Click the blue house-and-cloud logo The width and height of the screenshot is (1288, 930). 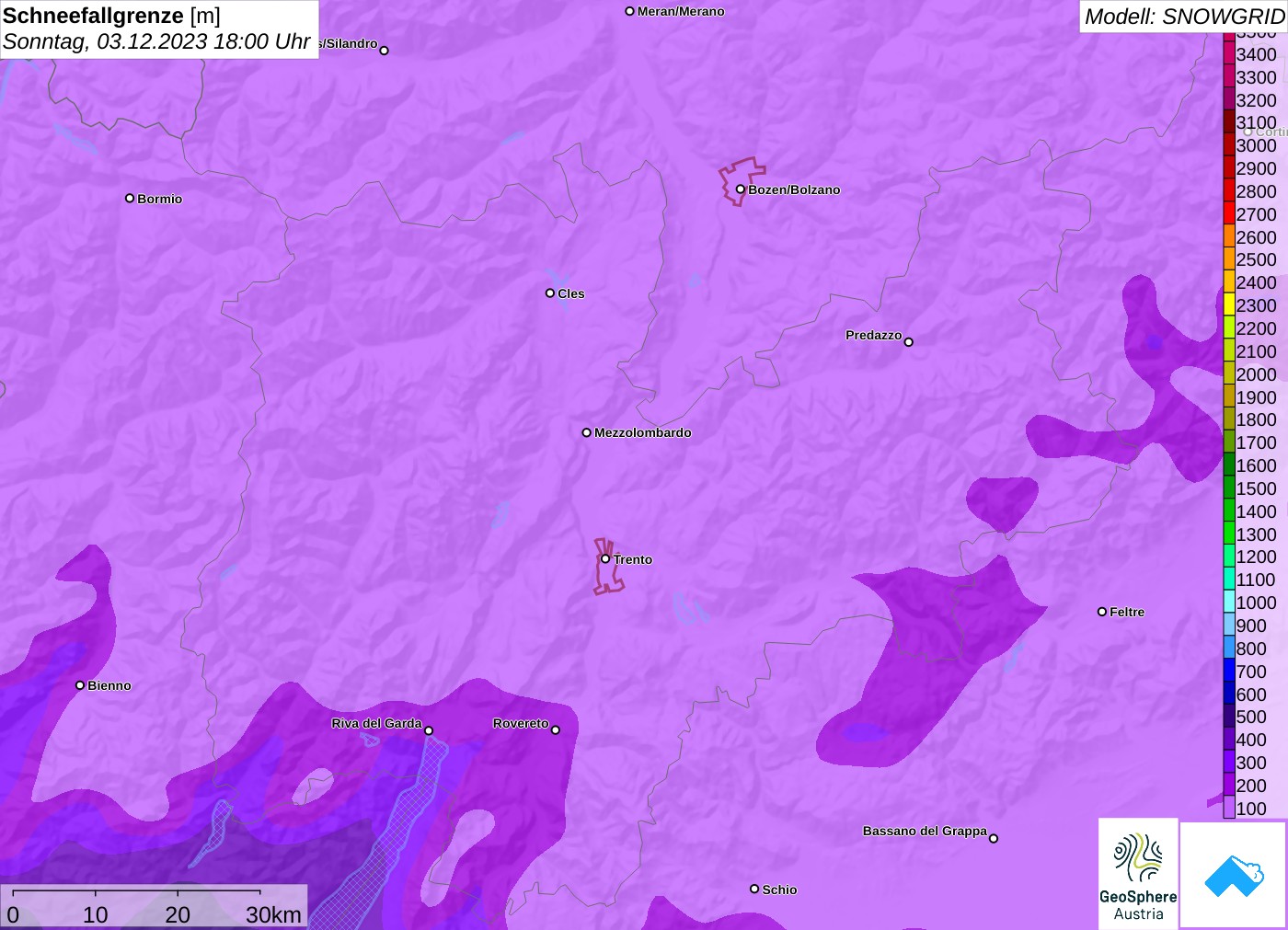point(1233,875)
